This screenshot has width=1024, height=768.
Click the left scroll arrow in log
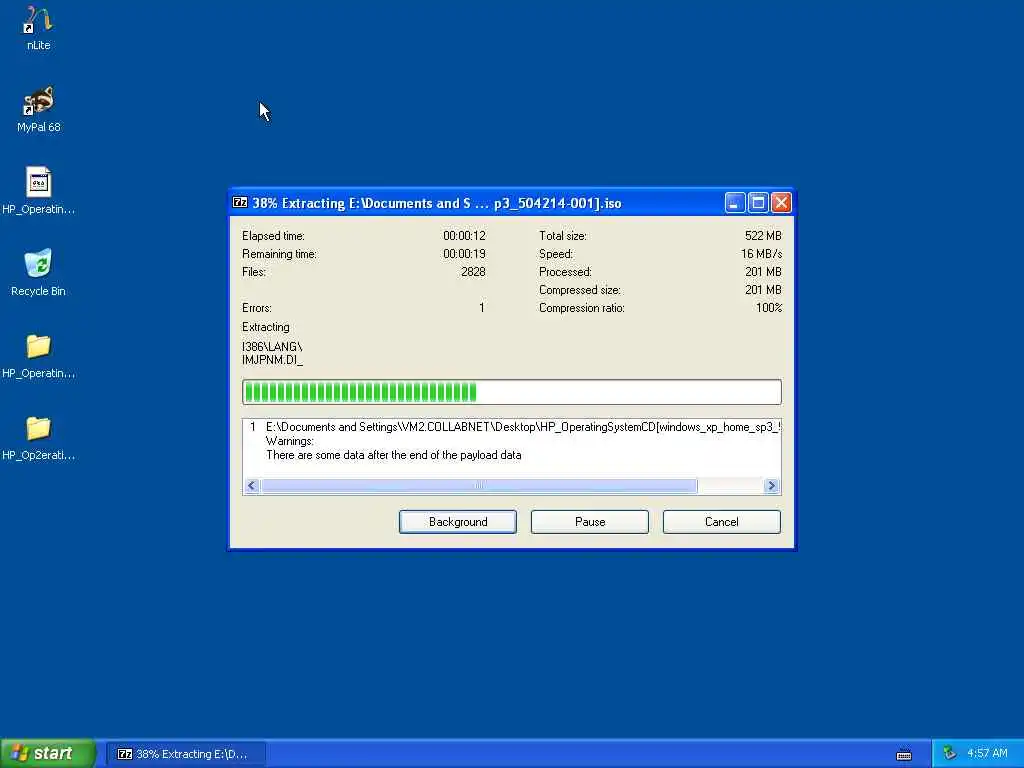[x=251, y=485]
